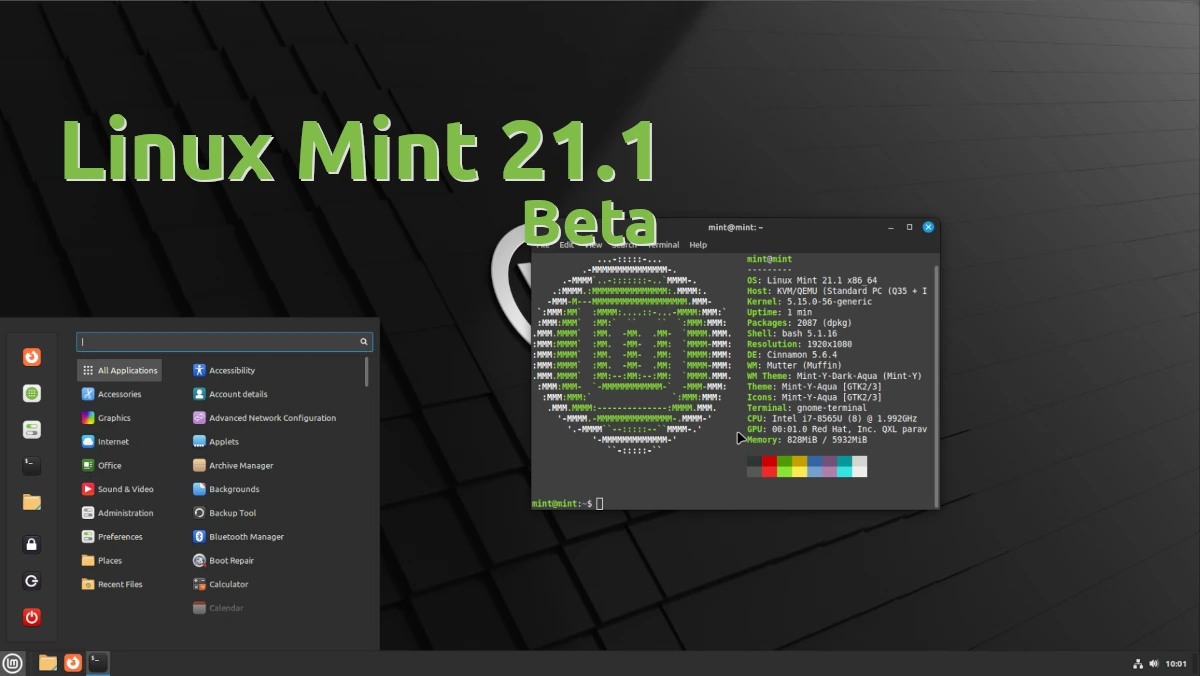Open the Help menu in terminal
This screenshot has width=1200, height=676.
pos(698,245)
